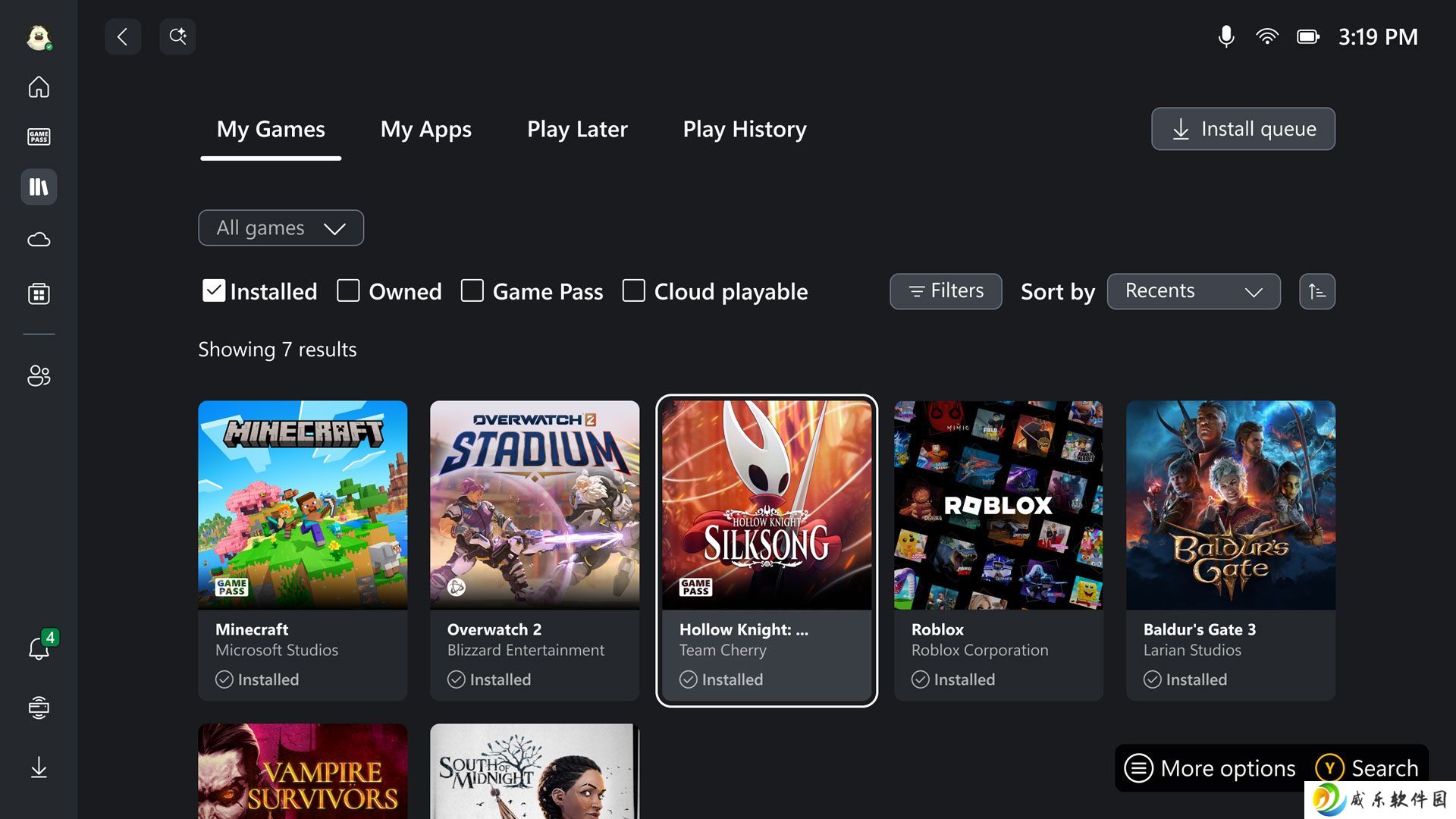The width and height of the screenshot is (1456, 819).
Task: Open the Home icon in sidebar
Action: (39, 87)
